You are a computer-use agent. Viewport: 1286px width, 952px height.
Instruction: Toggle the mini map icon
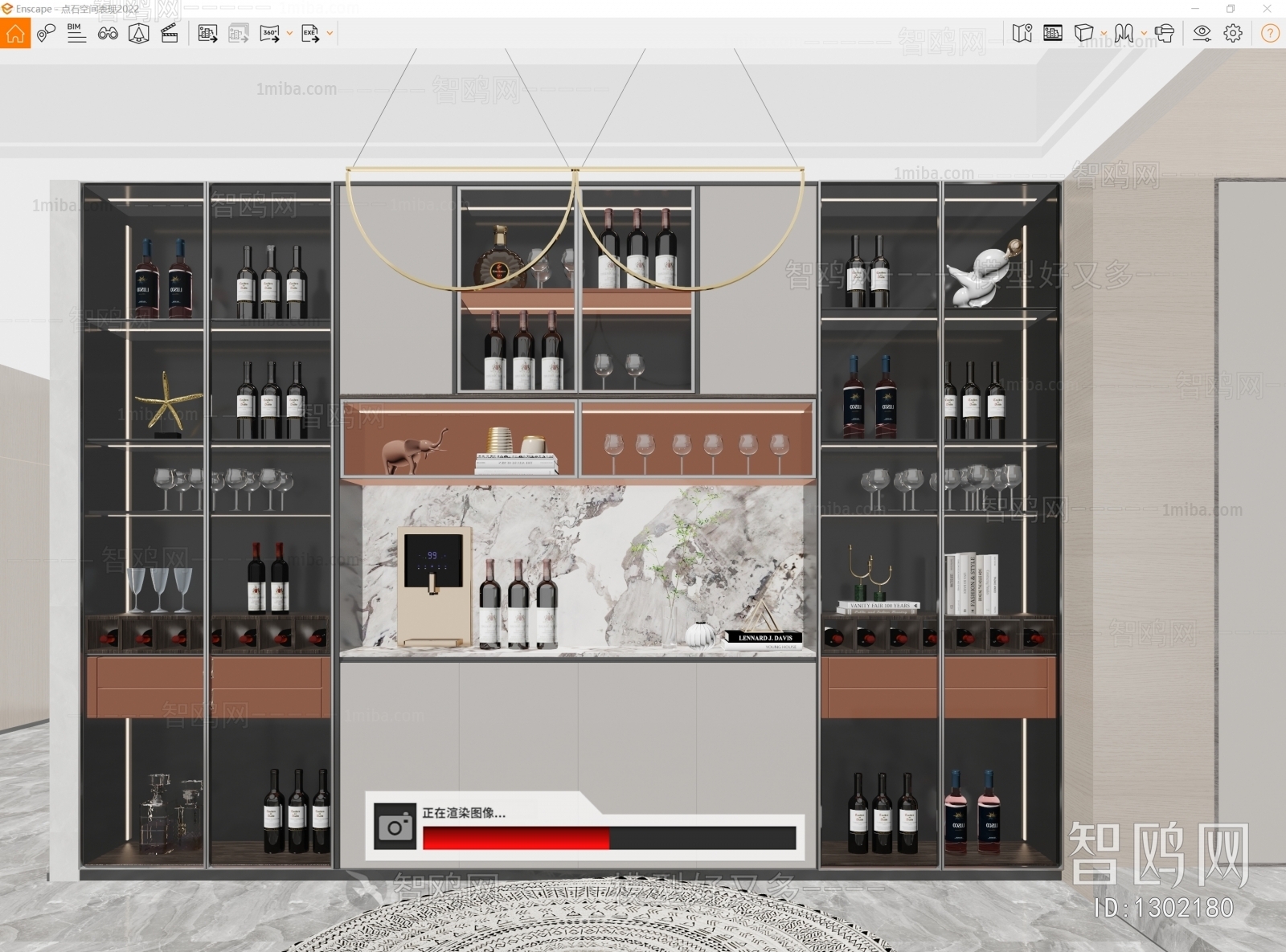tap(1022, 33)
